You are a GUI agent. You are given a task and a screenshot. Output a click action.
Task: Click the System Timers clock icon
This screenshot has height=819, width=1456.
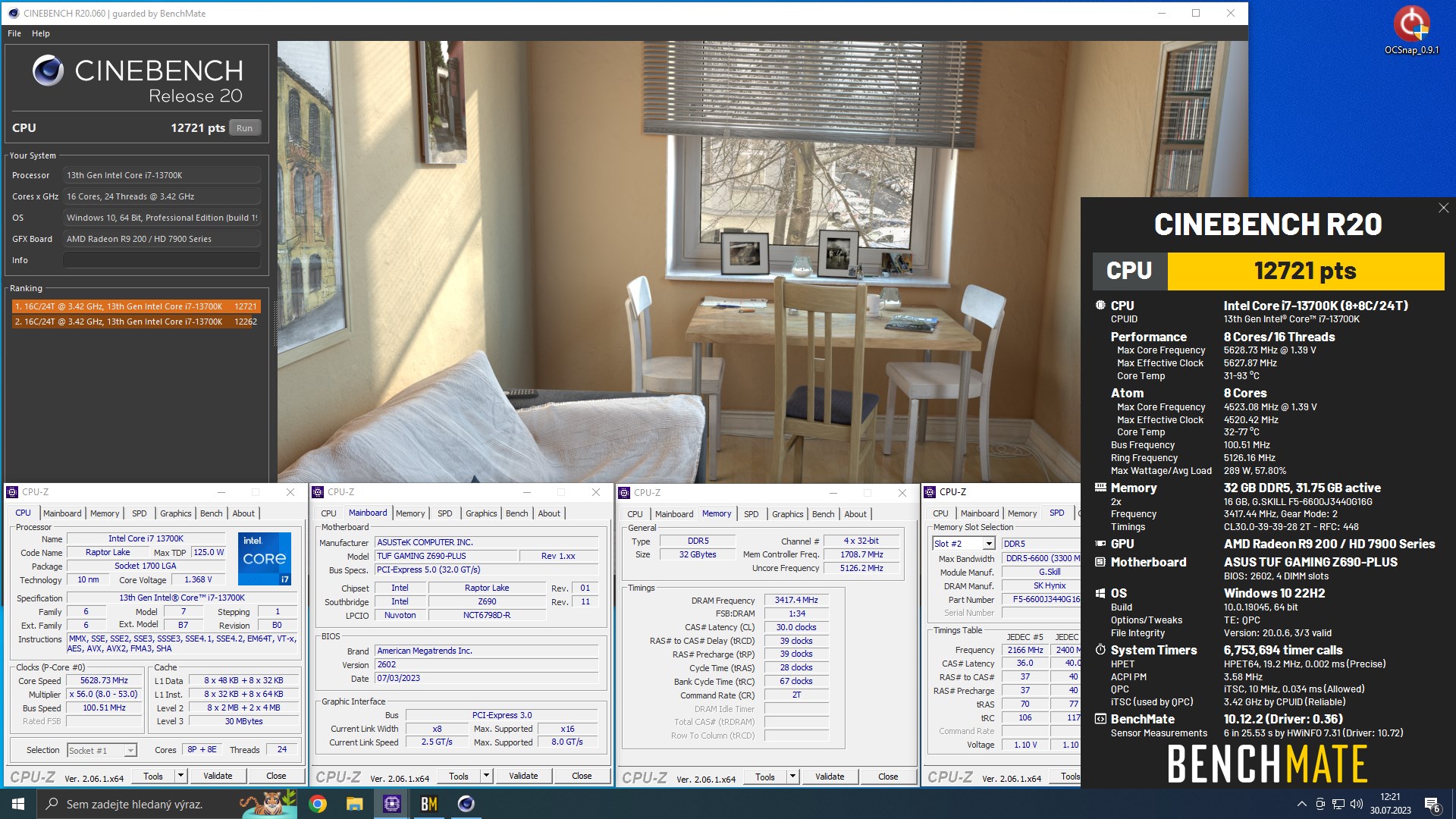[1100, 650]
